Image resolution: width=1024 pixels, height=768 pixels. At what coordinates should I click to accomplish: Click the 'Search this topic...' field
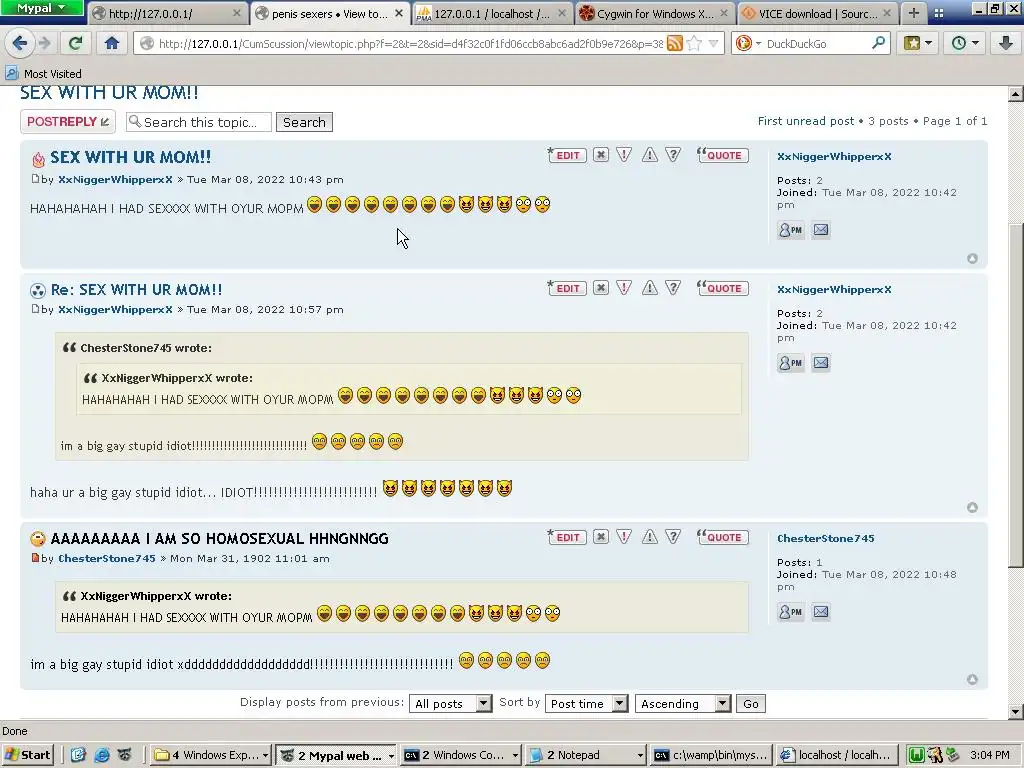click(199, 122)
